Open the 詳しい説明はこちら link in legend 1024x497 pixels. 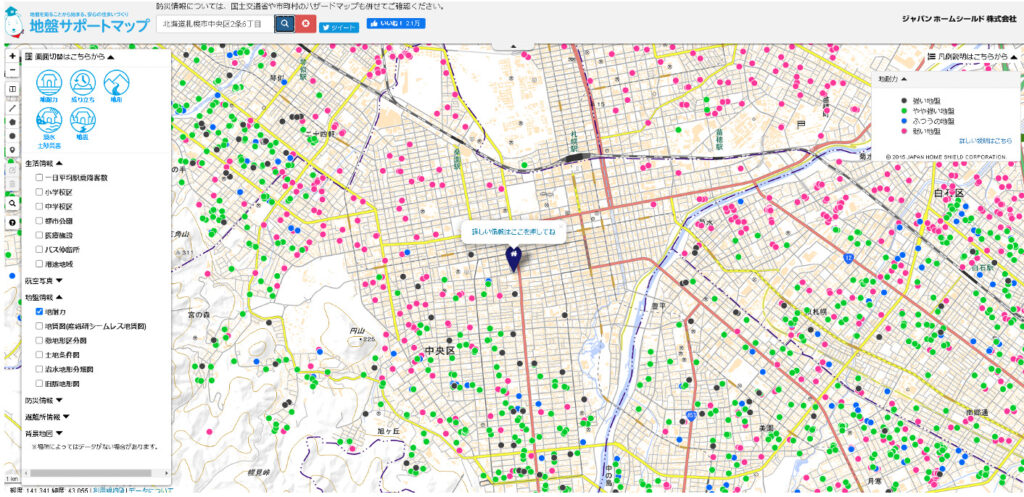[985, 141]
